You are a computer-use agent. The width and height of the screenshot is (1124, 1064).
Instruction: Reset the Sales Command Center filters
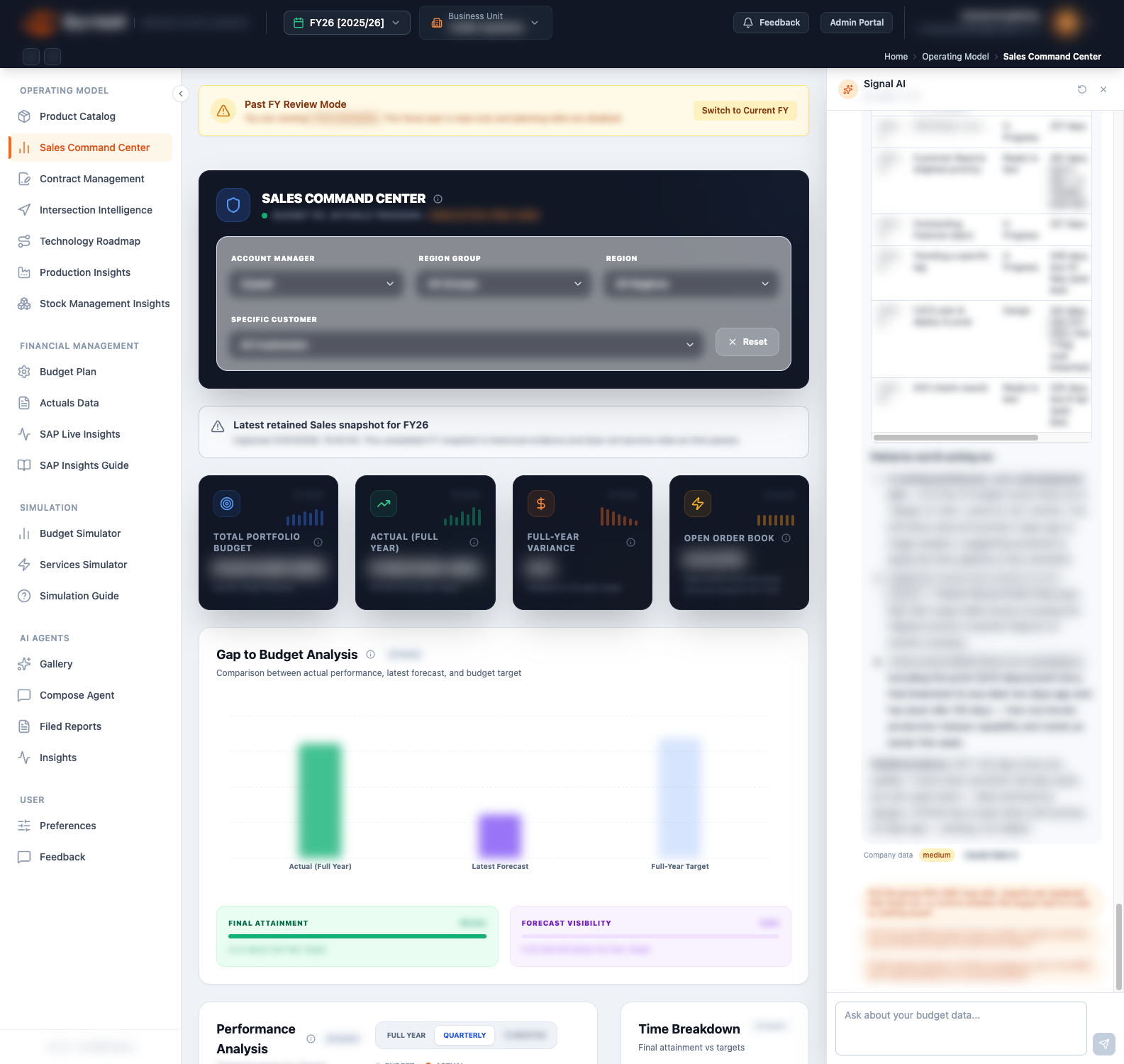pos(747,342)
